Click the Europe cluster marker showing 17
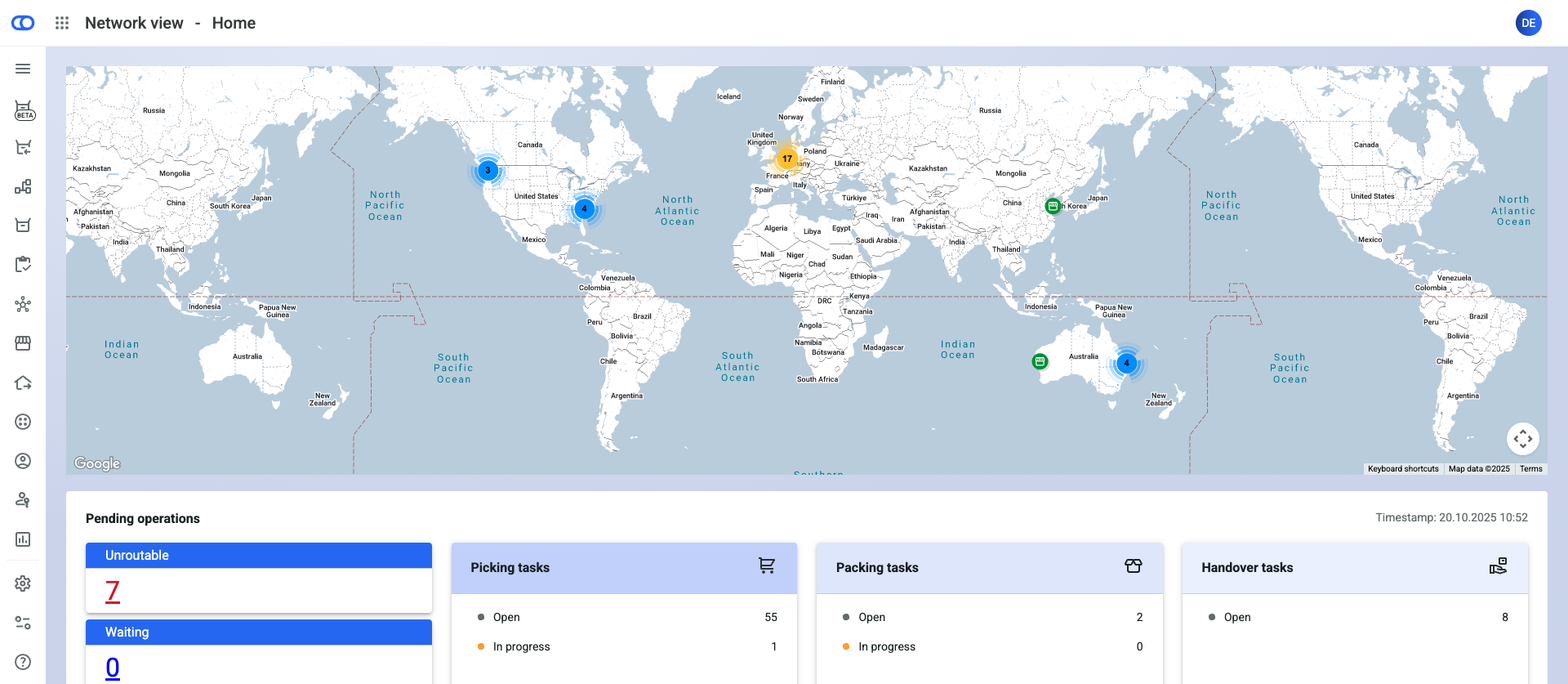Image resolution: width=1568 pixels, height=684 pixels. point(786,159)
